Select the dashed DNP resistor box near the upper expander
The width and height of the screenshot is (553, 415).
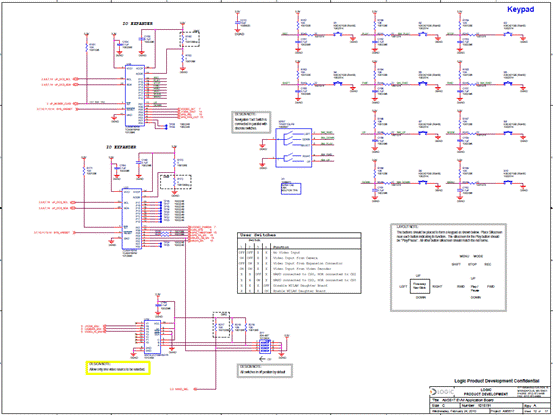point(190,39)
